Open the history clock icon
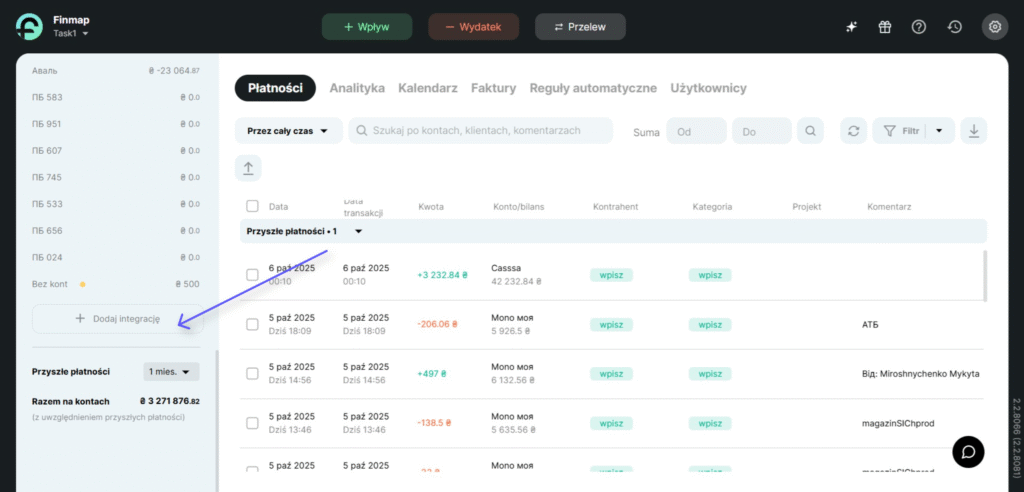Screen dimensions: 1024x492 tap(955, 27)
